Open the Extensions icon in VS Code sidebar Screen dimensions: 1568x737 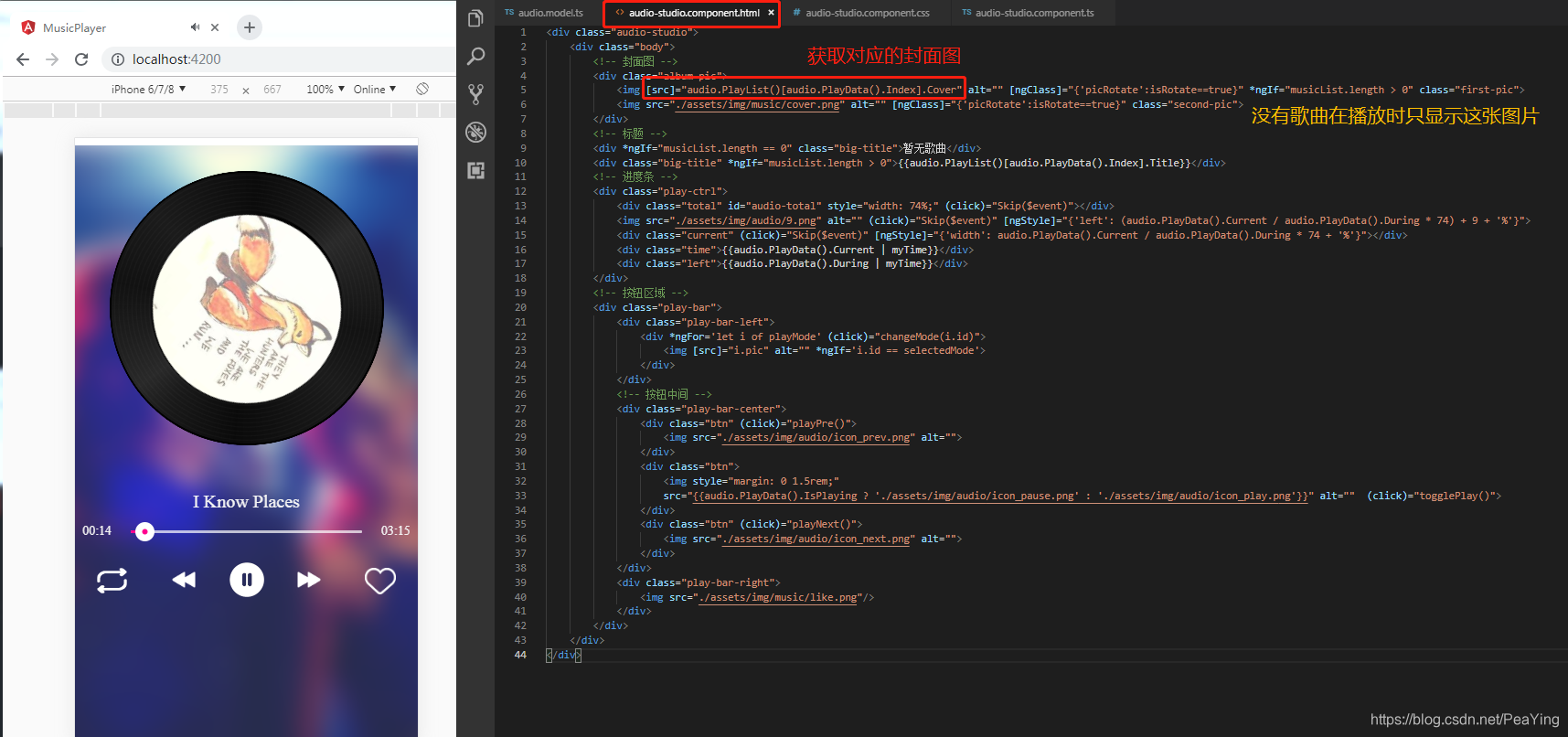(x=475, y=170)
